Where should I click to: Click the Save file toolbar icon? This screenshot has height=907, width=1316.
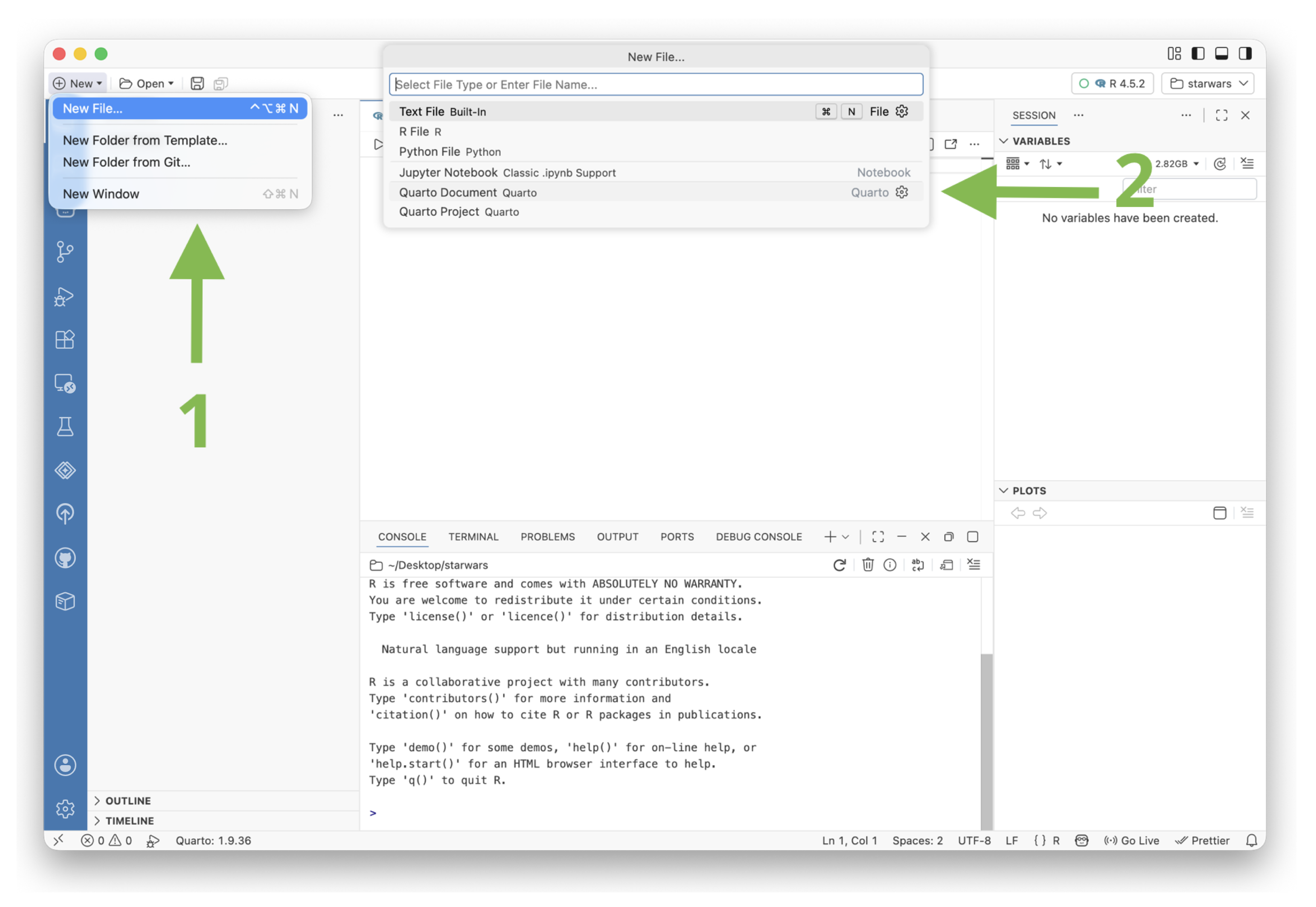(x=197, y=84)
